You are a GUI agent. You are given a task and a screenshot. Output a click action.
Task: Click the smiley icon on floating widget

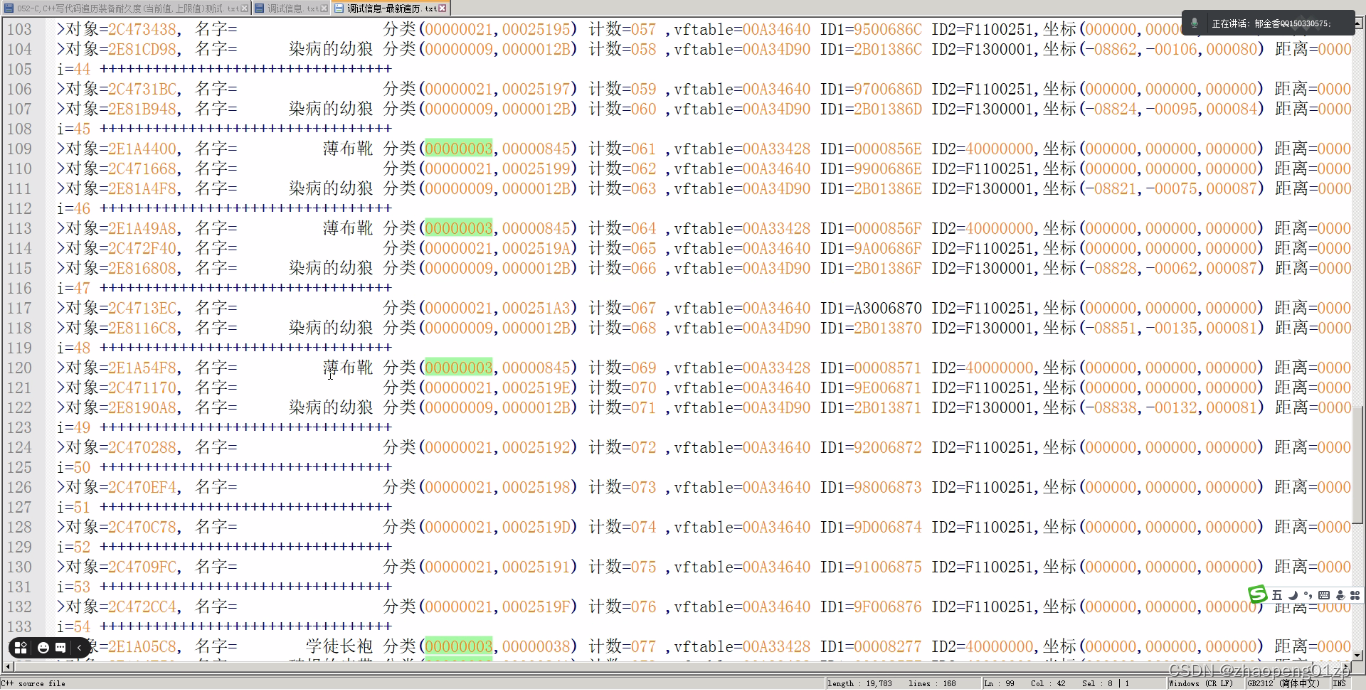[43, 648]
